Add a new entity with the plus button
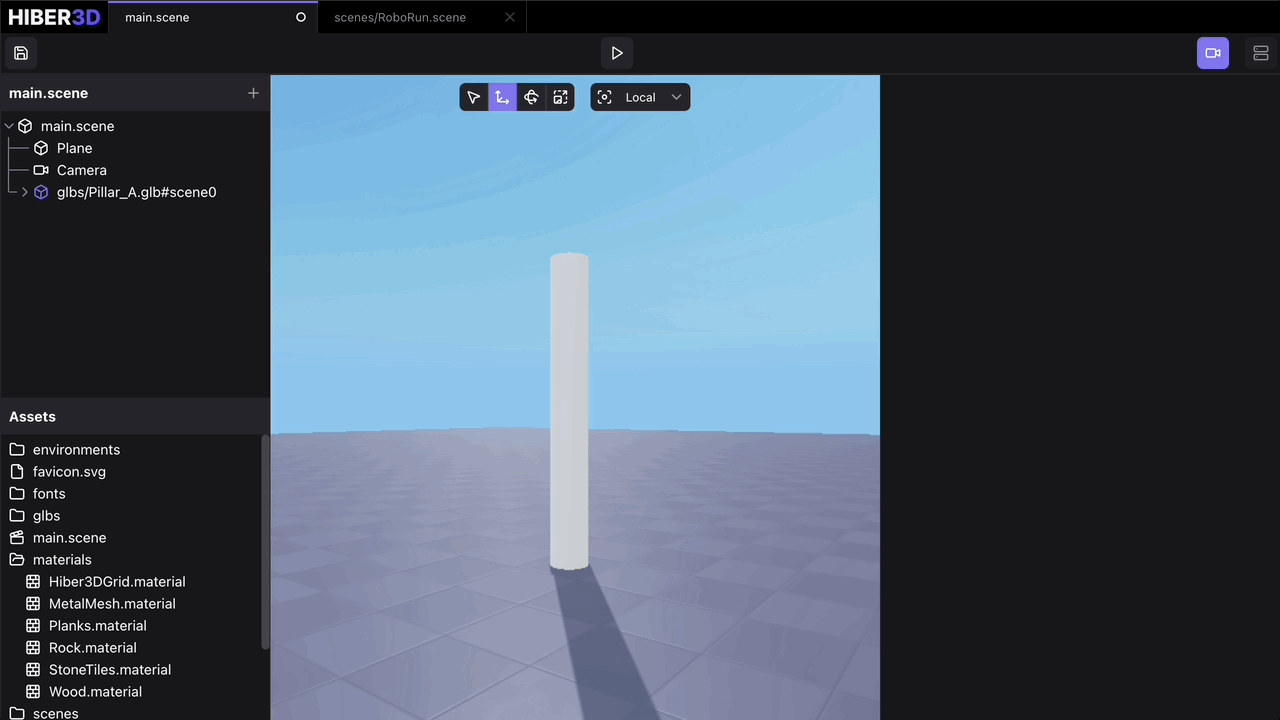Screen dimensions: 1280x720 click(x=253, y=93)
